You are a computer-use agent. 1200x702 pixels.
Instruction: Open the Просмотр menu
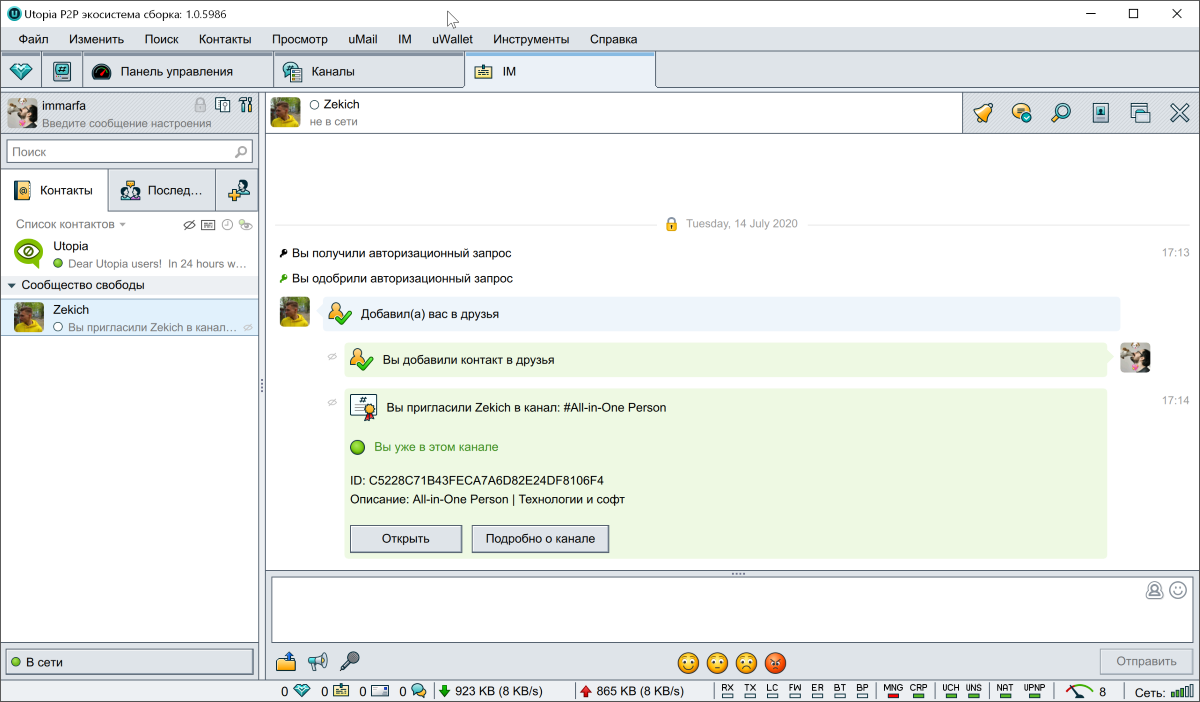(x=300, y=39)
